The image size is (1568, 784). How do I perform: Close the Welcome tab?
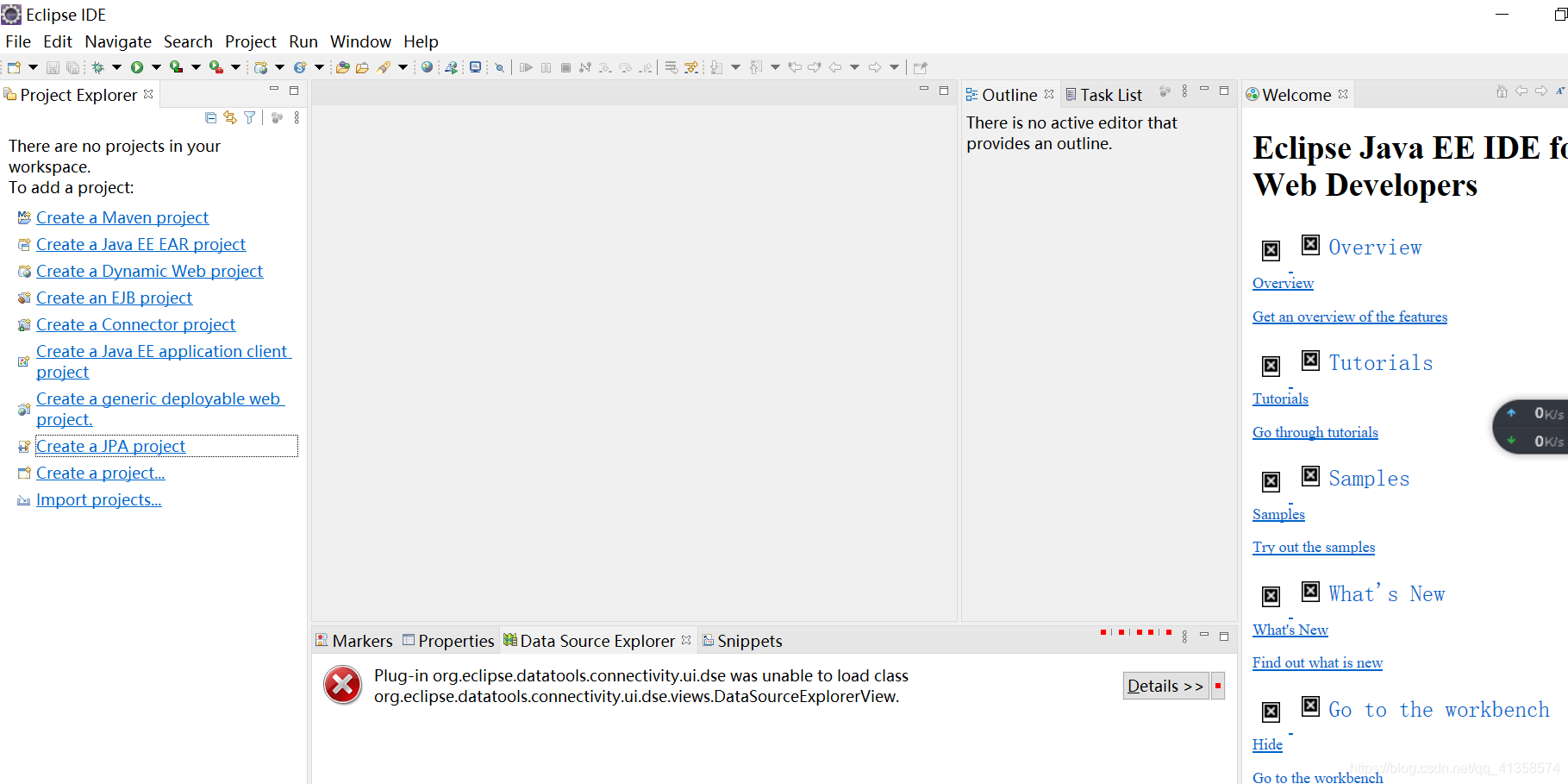coord(1343,94)
